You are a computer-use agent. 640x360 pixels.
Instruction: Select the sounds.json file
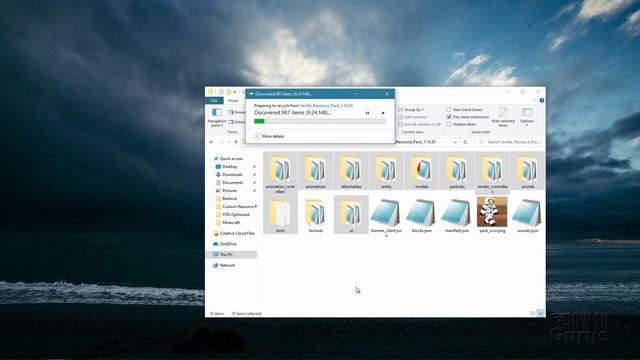[x=527, y=215]
